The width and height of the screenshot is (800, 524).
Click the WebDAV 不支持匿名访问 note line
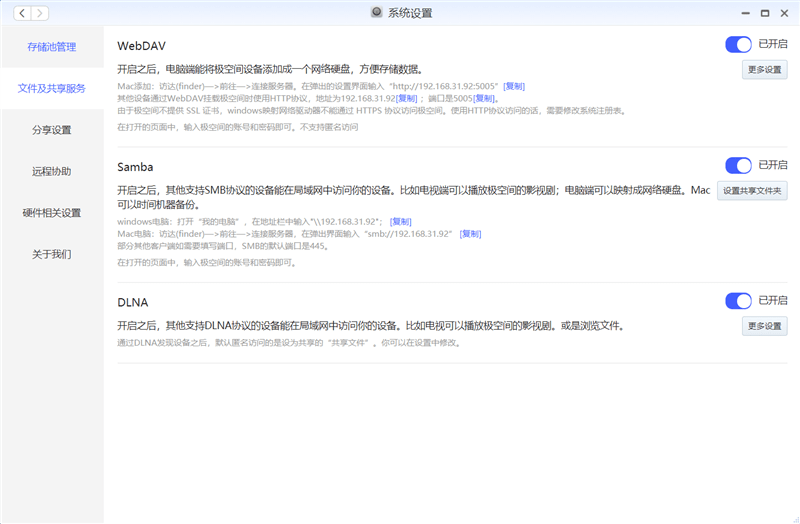click(x=238, y=127)
